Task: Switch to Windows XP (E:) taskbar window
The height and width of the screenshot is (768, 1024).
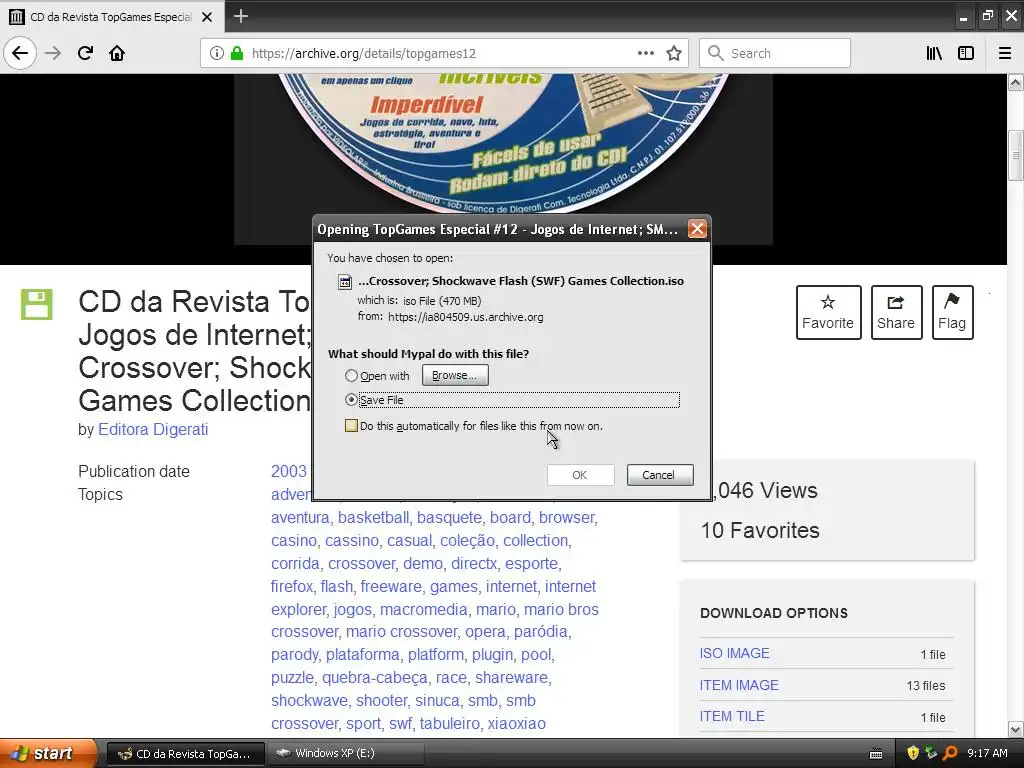Action: tap(345, 753)
